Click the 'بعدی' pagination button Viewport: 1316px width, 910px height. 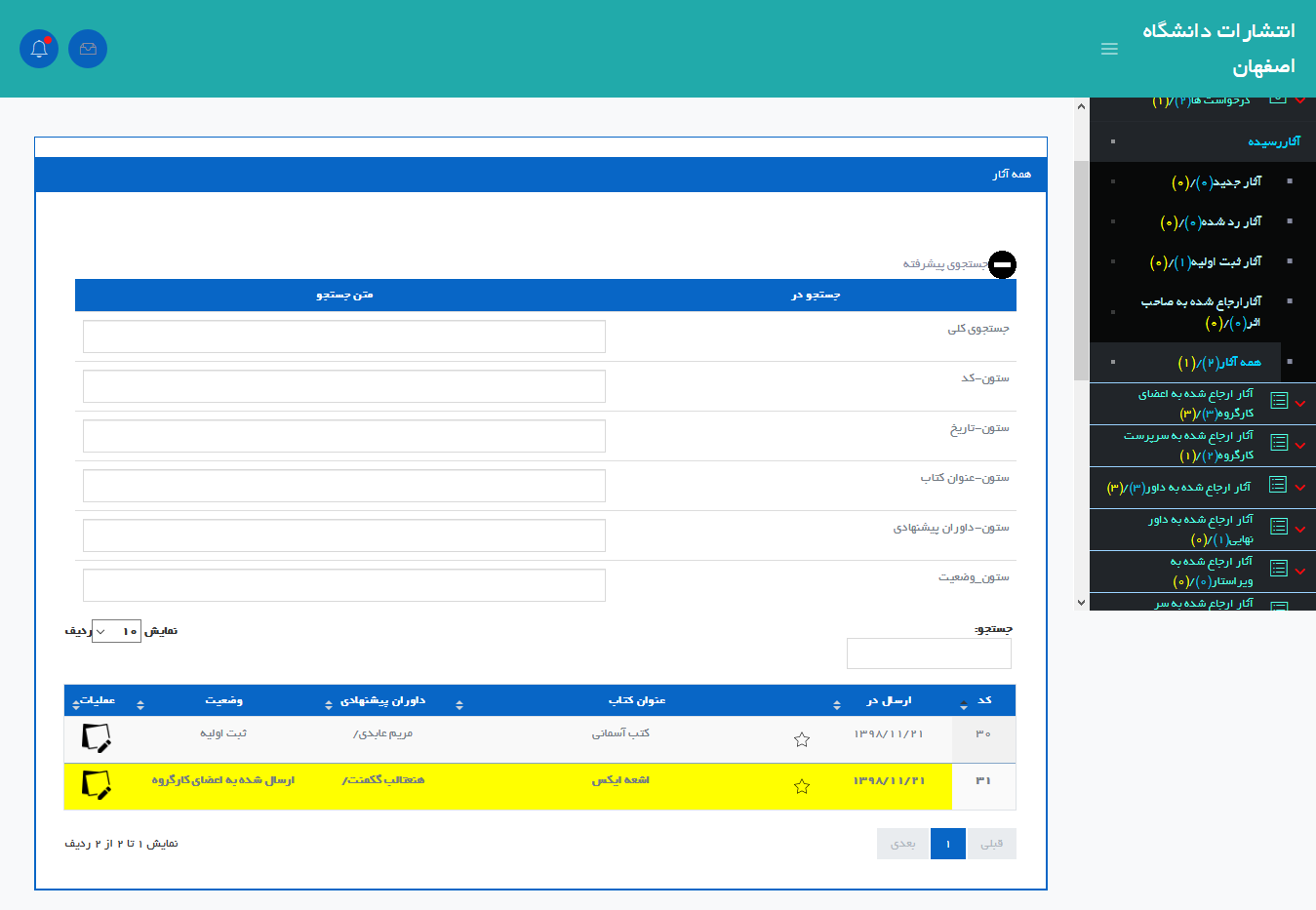coord(903,844)
